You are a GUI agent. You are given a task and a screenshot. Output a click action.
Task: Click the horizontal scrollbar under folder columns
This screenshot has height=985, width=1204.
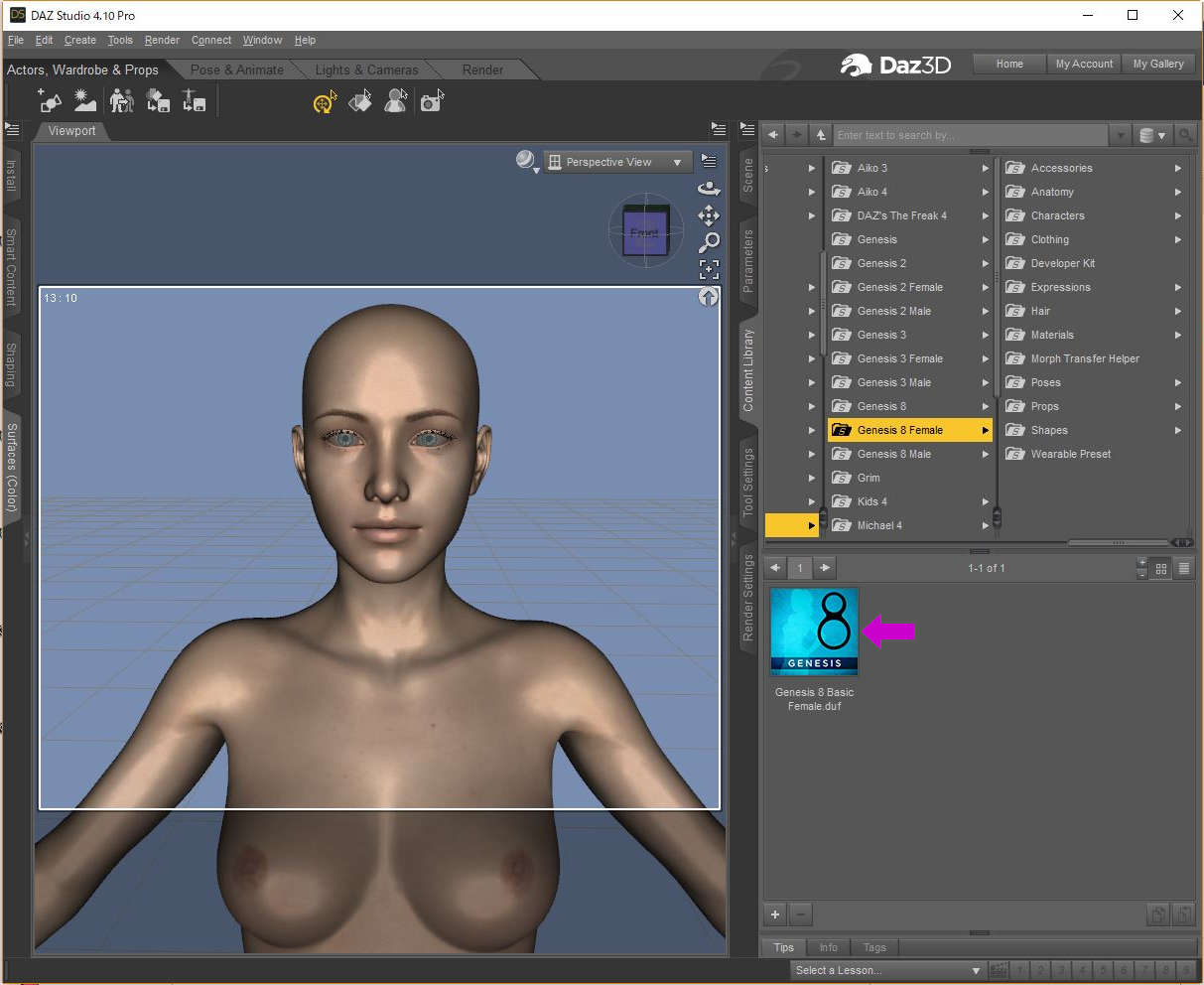click(1119, 542)
